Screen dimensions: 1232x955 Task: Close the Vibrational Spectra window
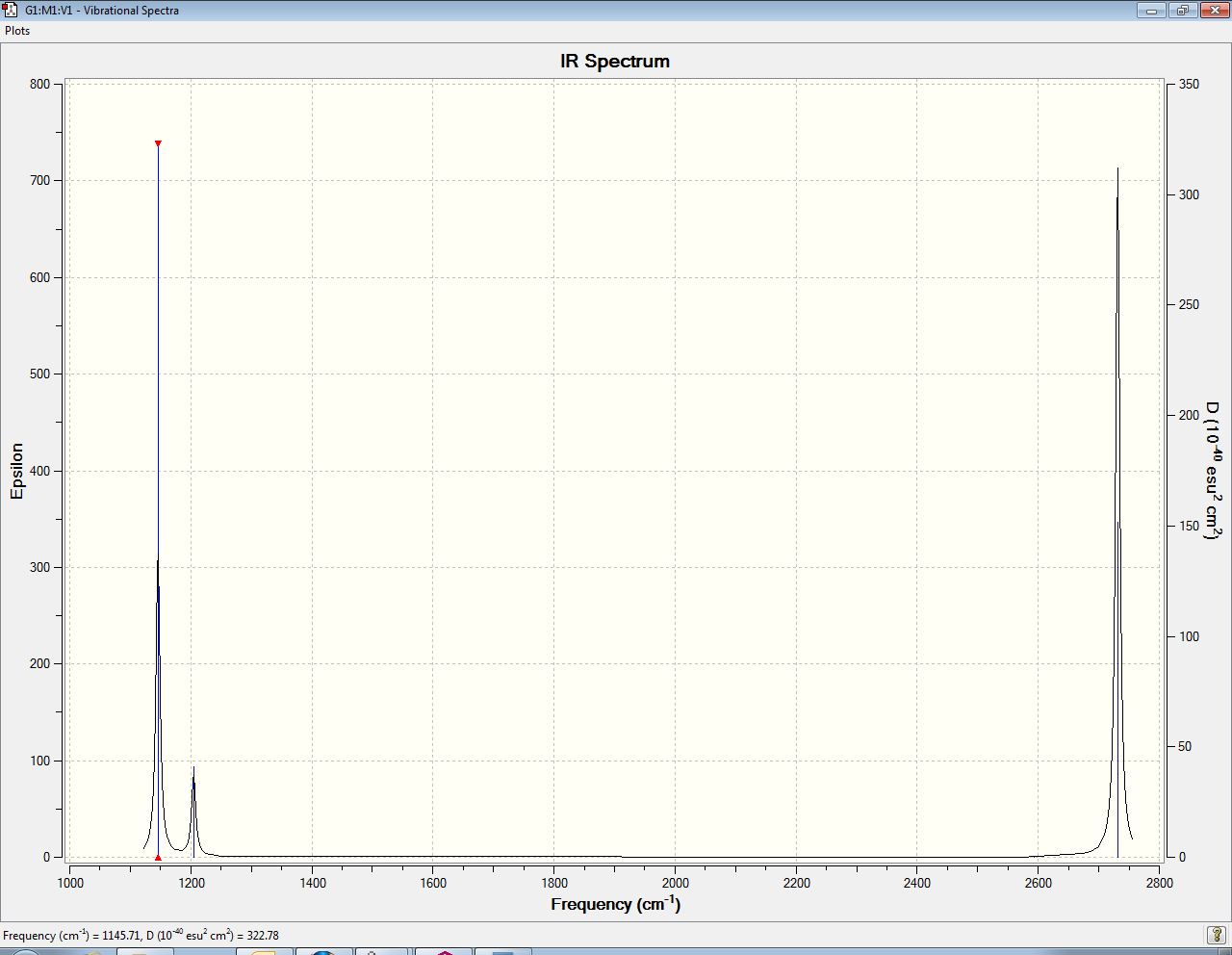1214,10
